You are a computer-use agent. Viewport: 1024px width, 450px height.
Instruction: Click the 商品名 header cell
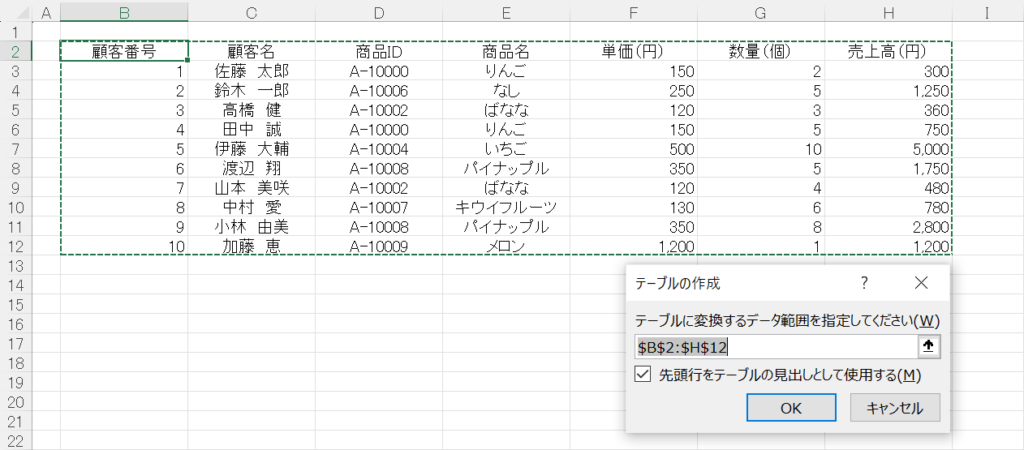506,52
